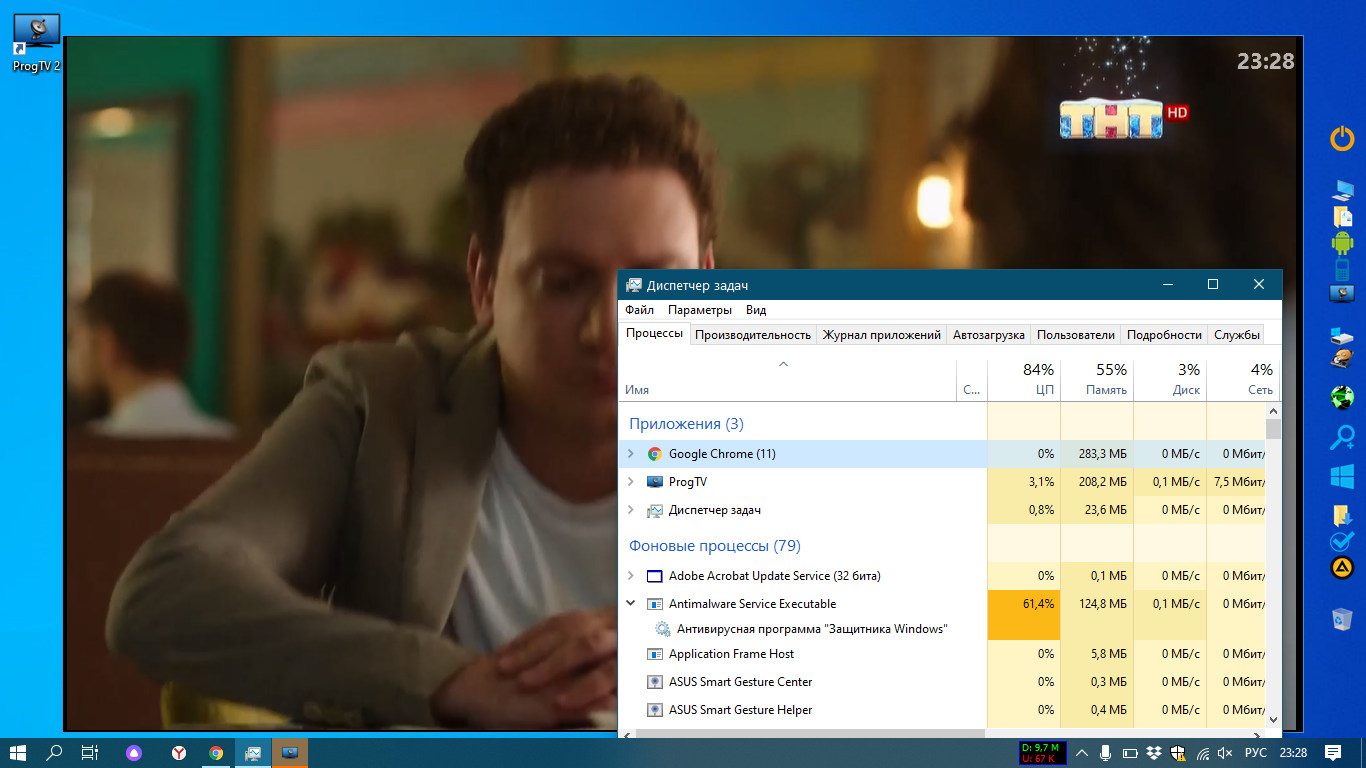Image resolution: width=1366 pixels, height=768 pixels.
Task: Sort processes by Память column header
Action: tap(1097, 380)
